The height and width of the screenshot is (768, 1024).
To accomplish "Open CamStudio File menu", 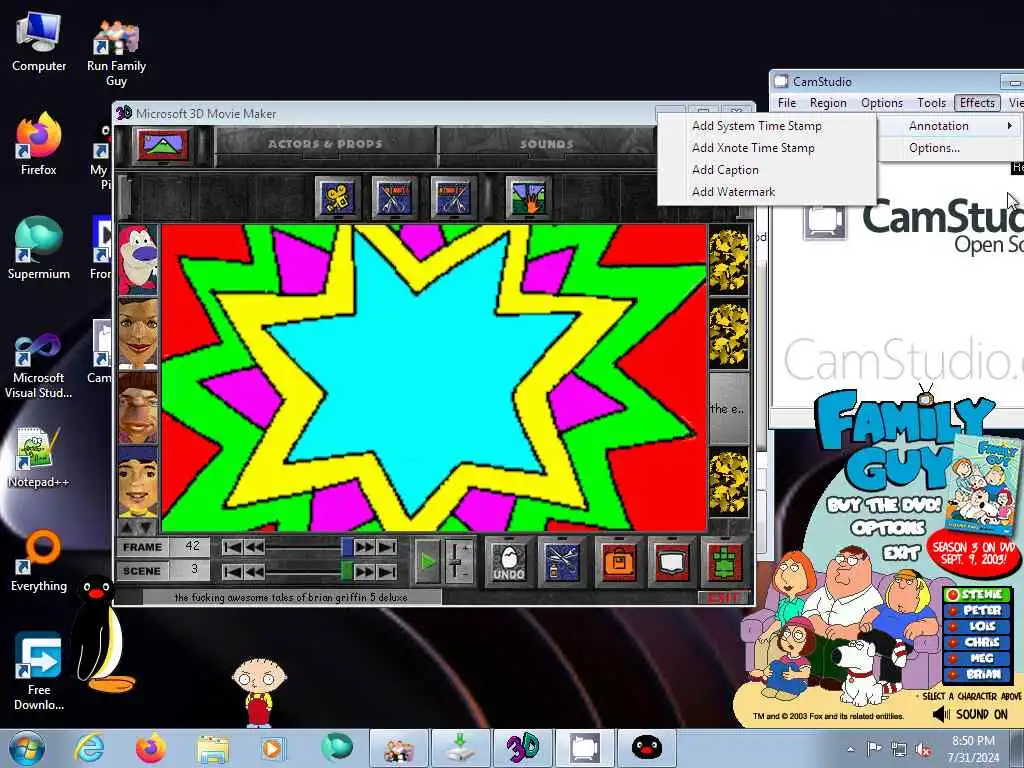I will [x=787, y=103].
